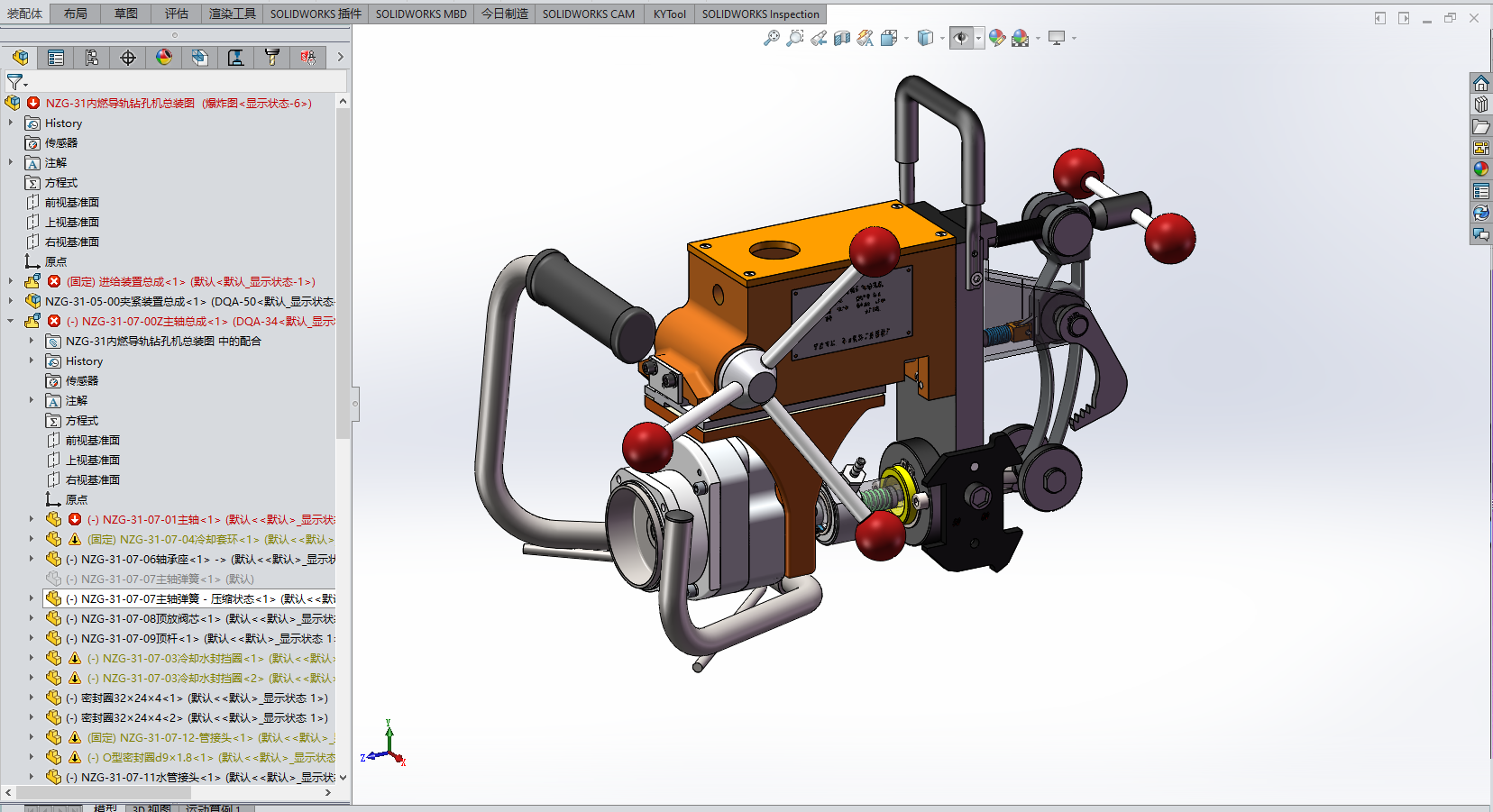Expand the 注解 item in the feature tree

tap(10, 162)
